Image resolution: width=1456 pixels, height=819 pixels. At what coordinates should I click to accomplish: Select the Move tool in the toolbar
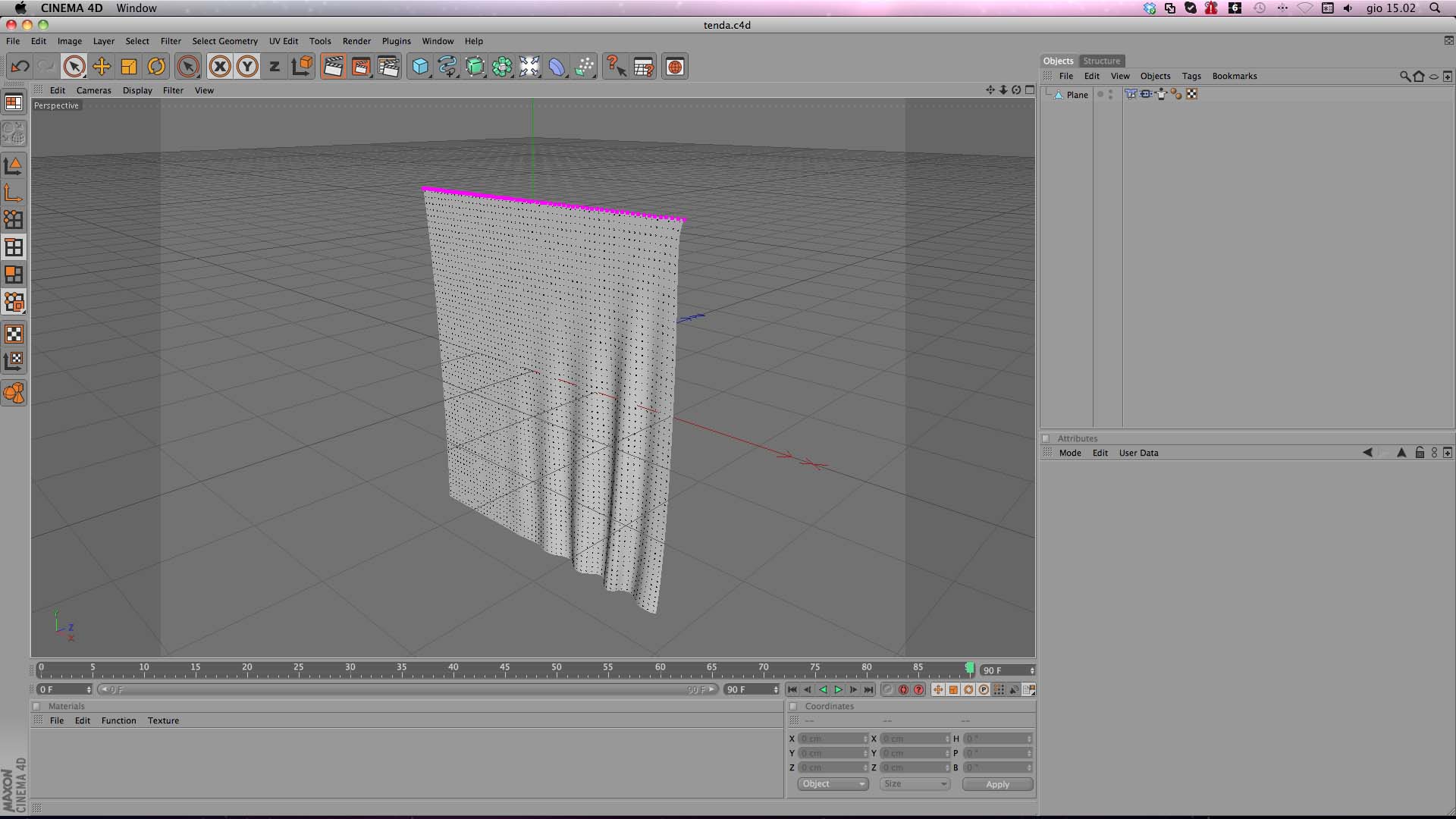coord(102,67)
